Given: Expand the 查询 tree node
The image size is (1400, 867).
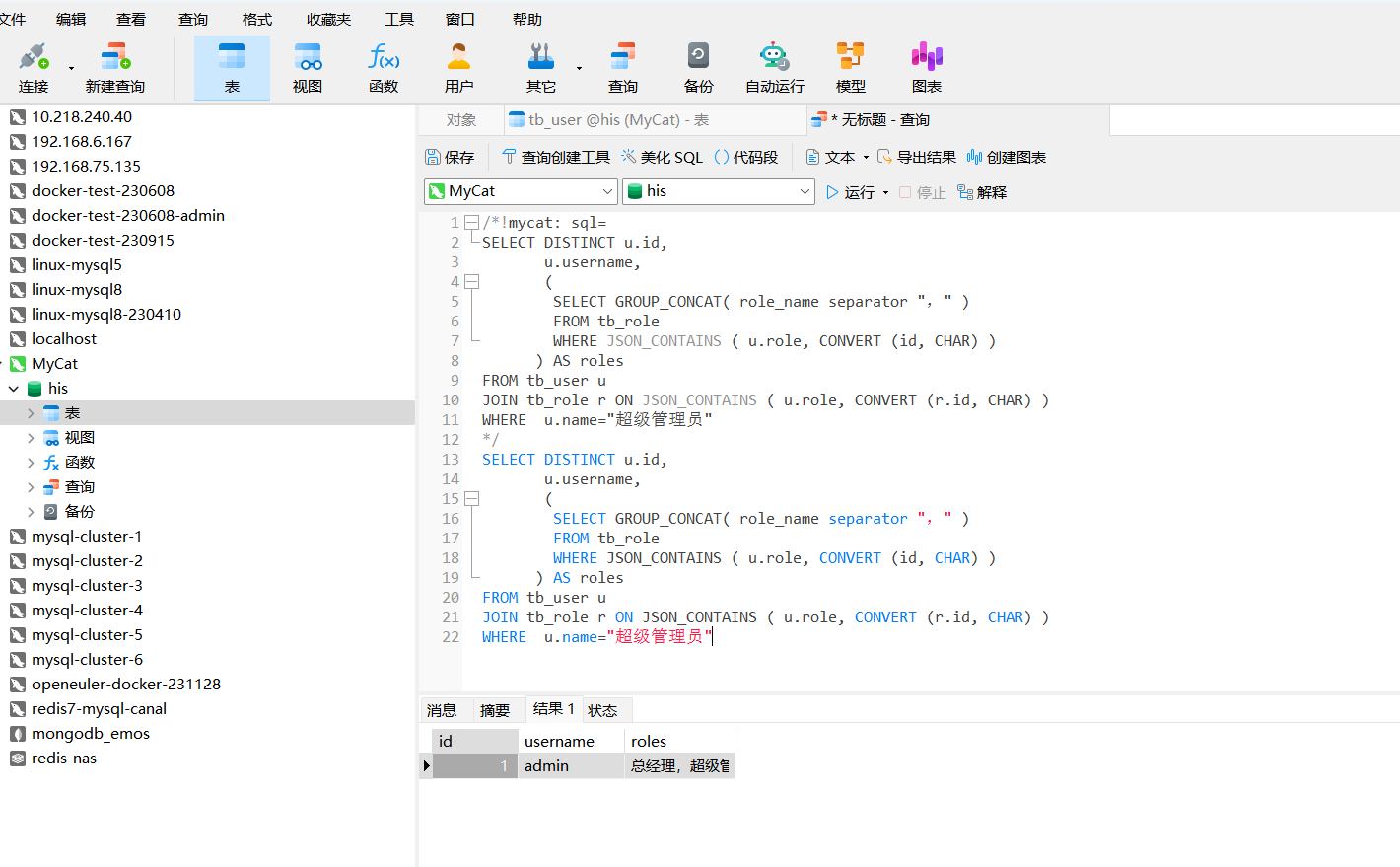Looking at the screenshot, I should pos(31,487).
